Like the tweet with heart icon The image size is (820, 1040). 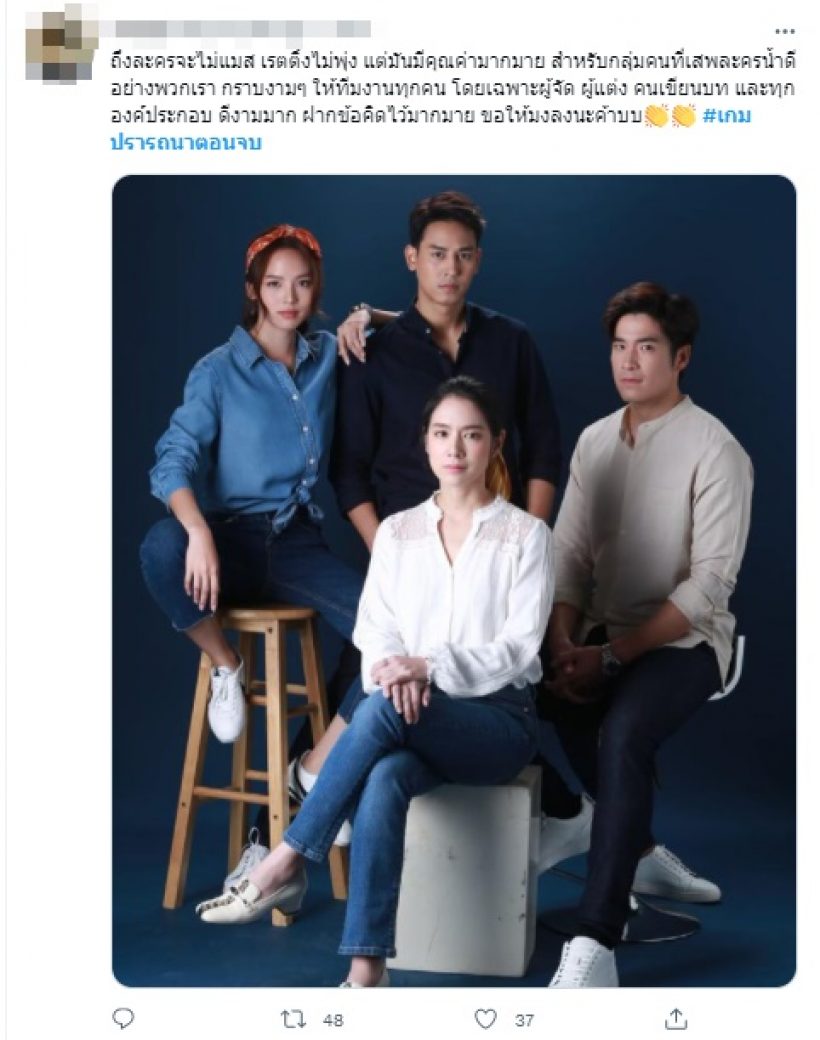pos(486,1018)
